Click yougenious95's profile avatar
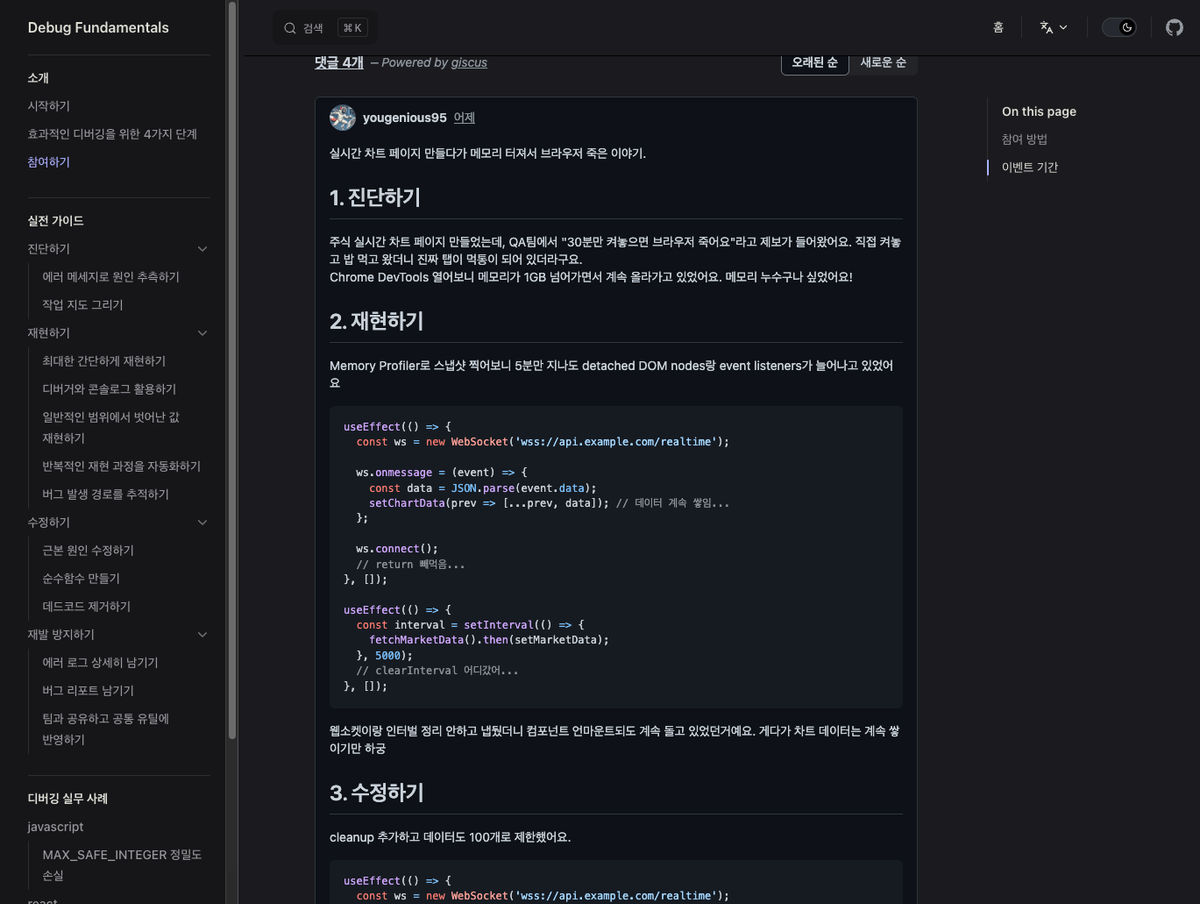Image resolution: width=1200 pixels, height=904 pixels. (342, 117)
